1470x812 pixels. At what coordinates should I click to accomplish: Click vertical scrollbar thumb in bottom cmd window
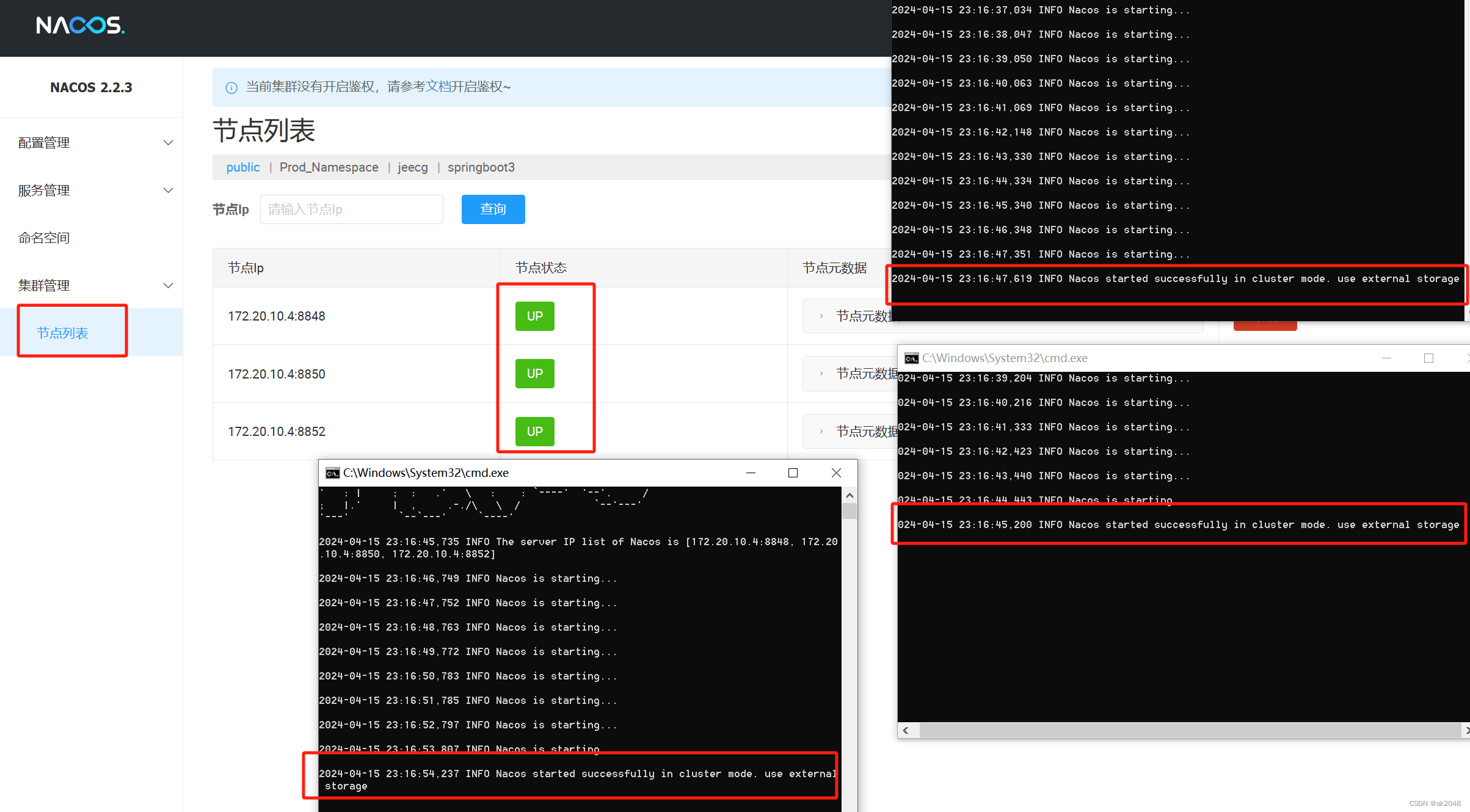coord(850,510)
